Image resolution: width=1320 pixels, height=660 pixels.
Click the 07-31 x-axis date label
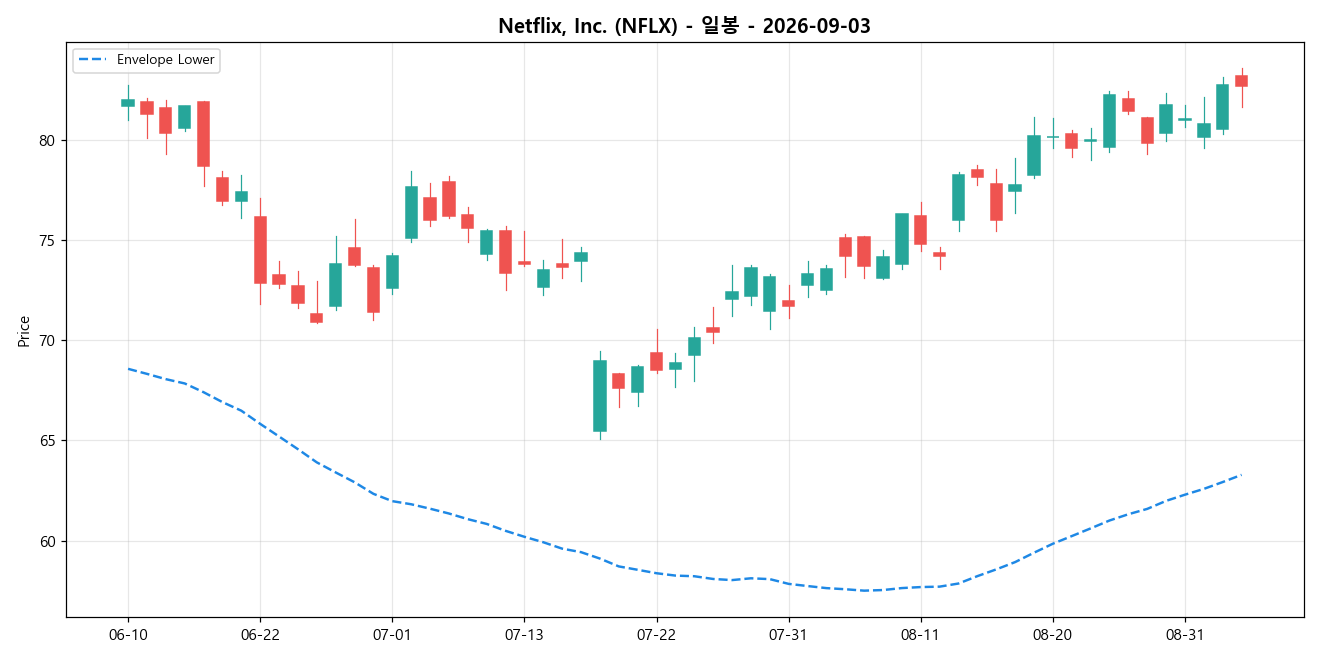click(x=788, y=634)
